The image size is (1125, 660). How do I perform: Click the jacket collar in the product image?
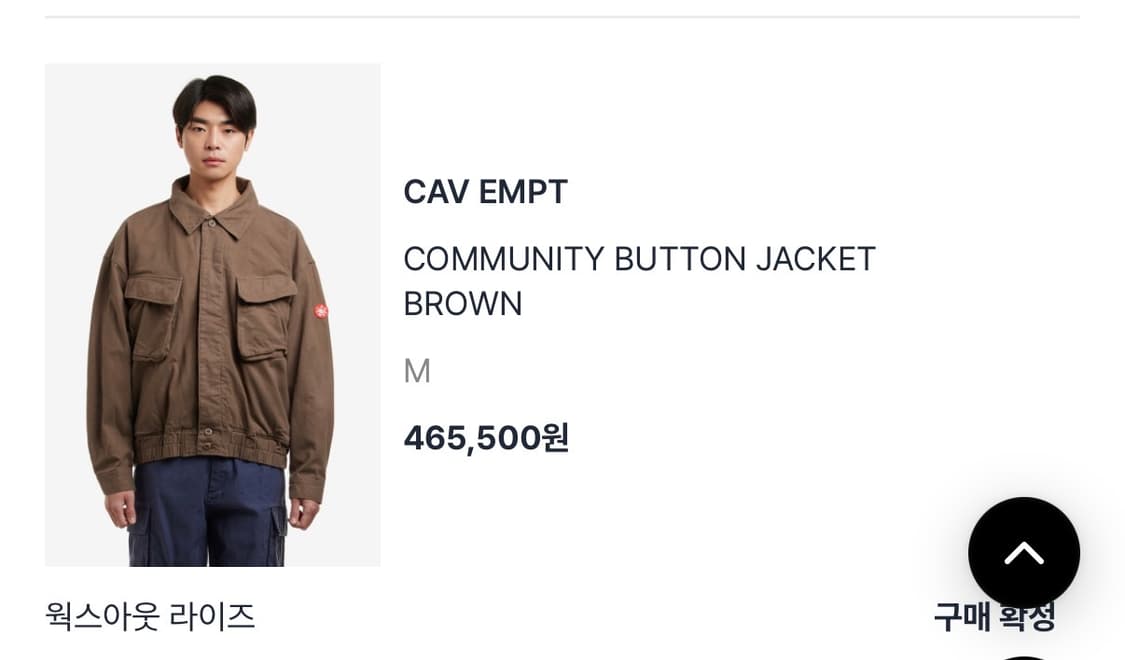213,206
